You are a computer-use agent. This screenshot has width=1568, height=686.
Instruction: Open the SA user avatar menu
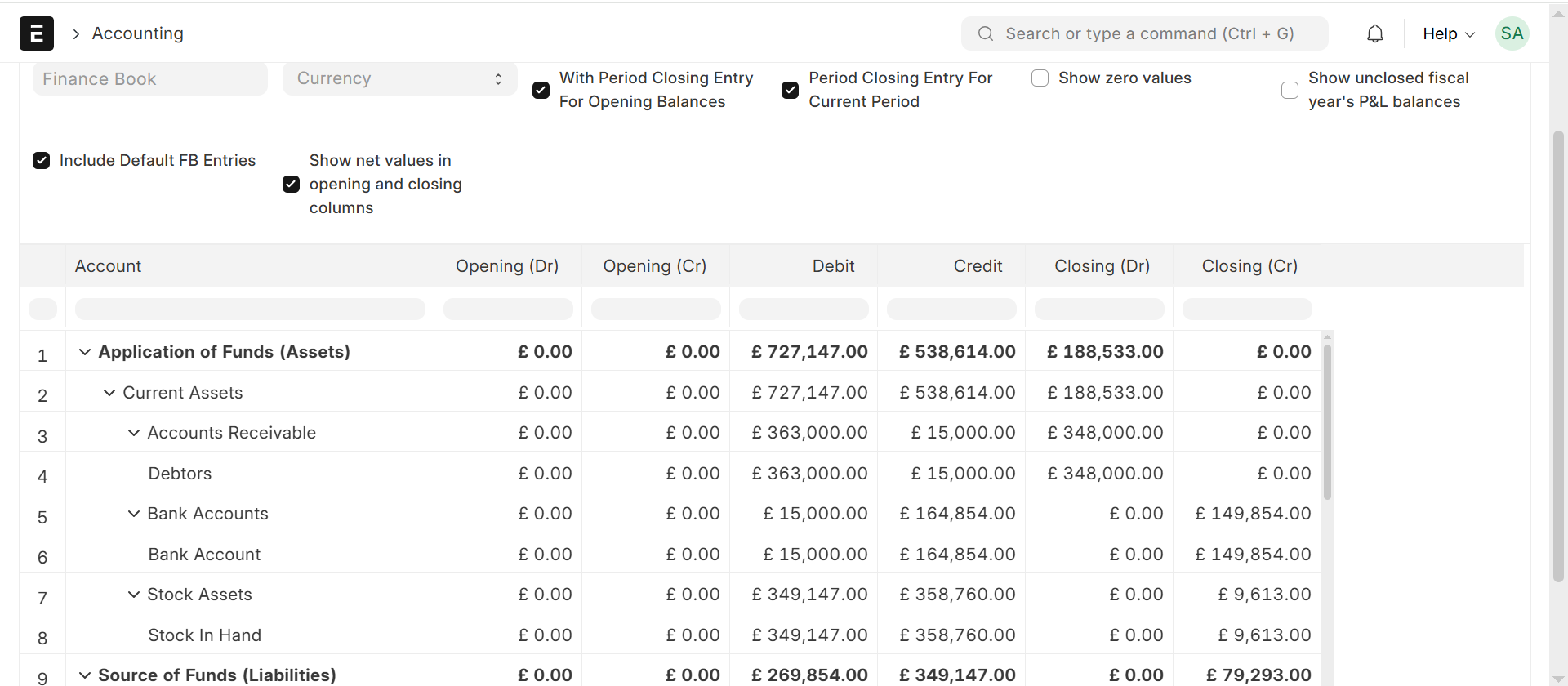point(1512,33)
